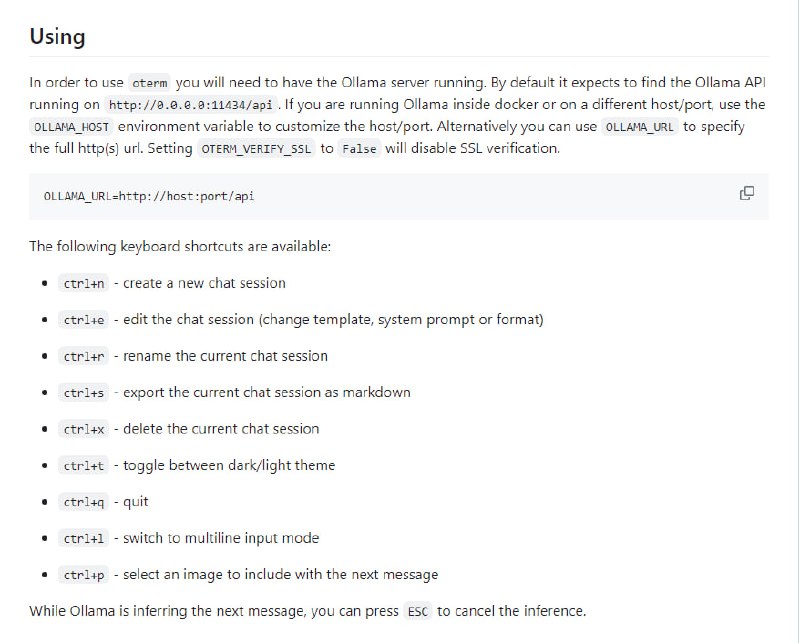Copy the OLLAMA_URL code snippet
The height and width of the screenshot is (643, 800).
pos(746,193)
